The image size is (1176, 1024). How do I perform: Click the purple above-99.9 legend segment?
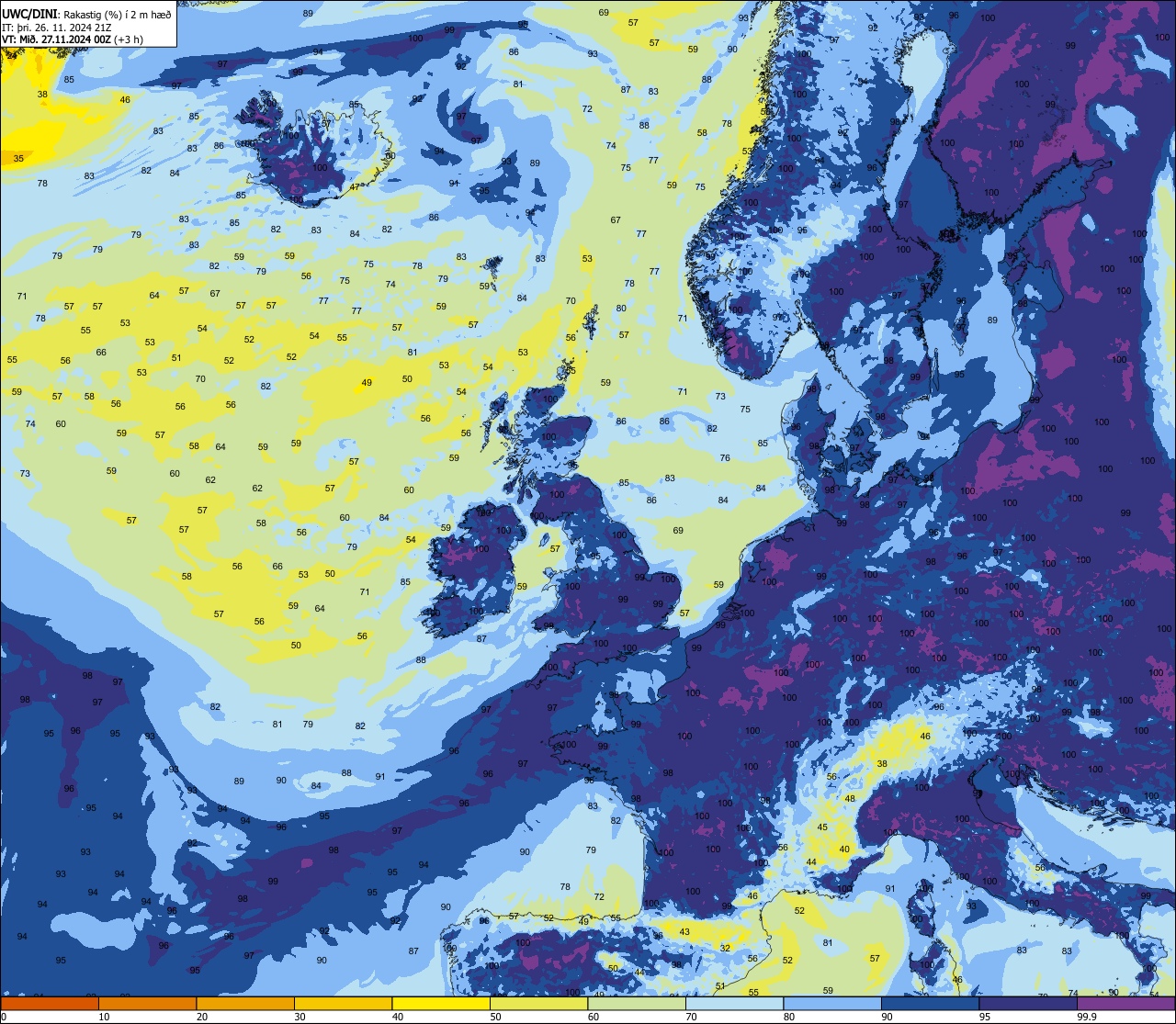[1125, 1003]
